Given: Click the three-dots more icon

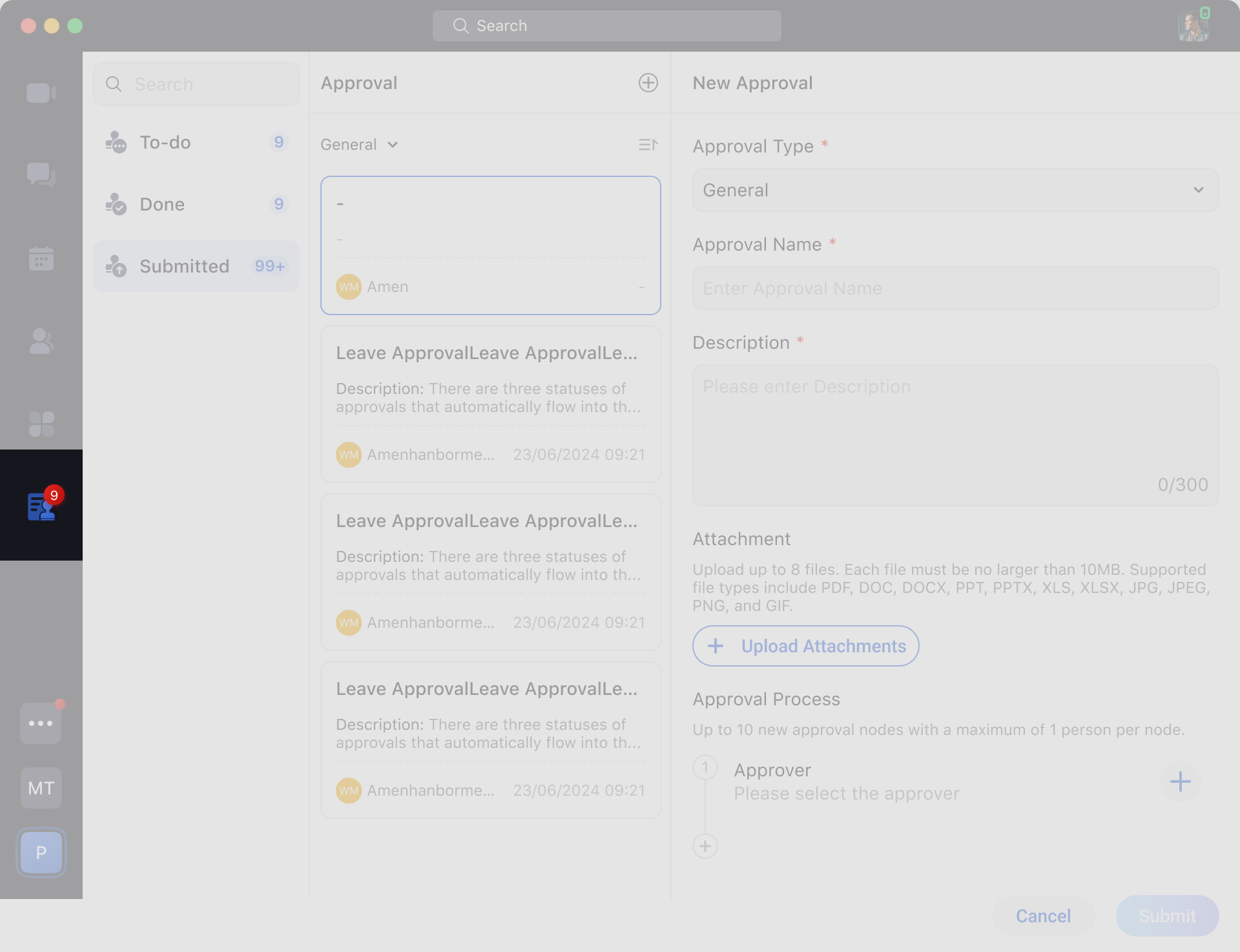Looking at the screenshot, I should tap(41, 723).
